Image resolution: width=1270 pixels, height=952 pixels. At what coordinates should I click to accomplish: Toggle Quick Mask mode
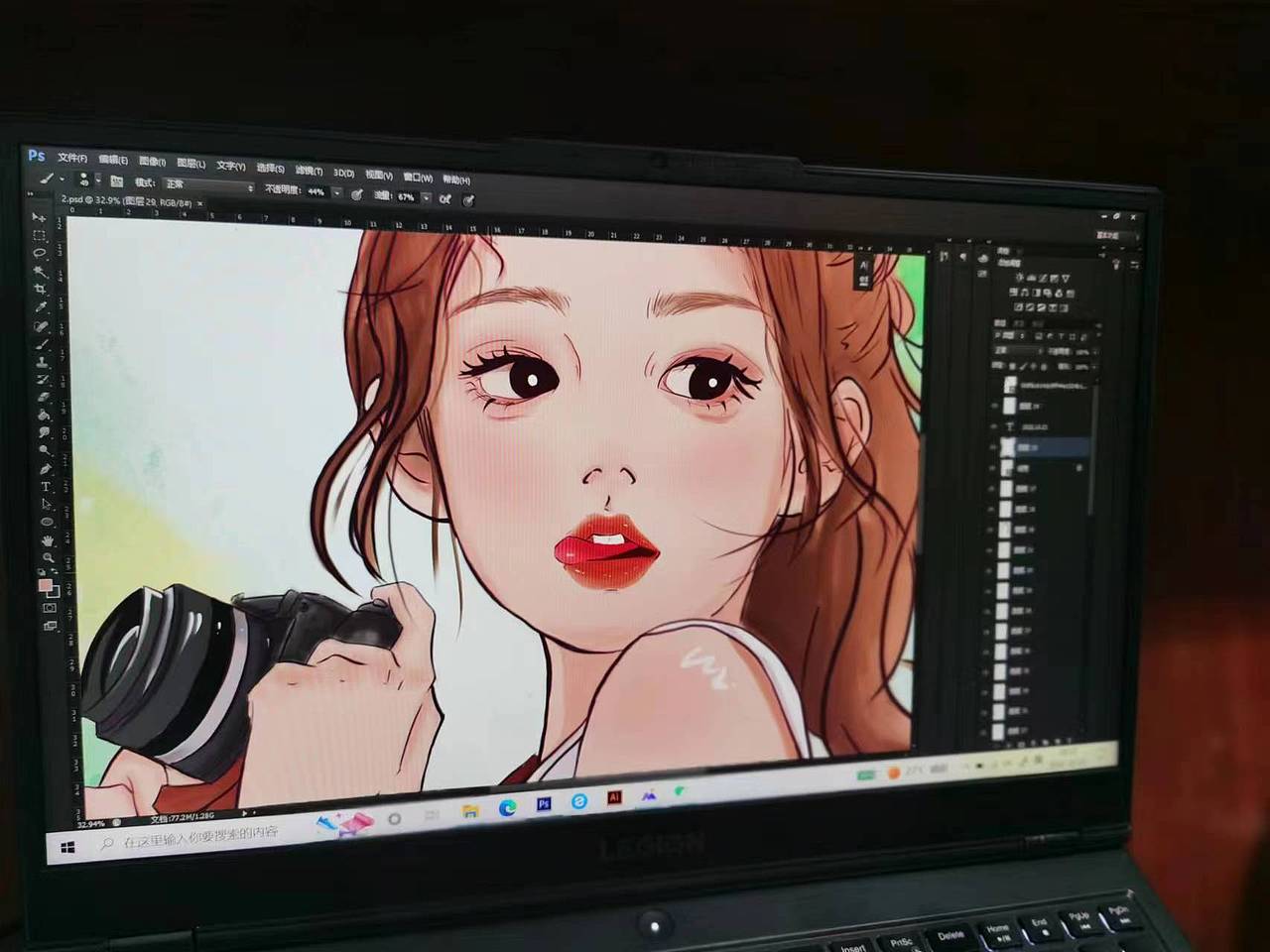coord(51,607)
